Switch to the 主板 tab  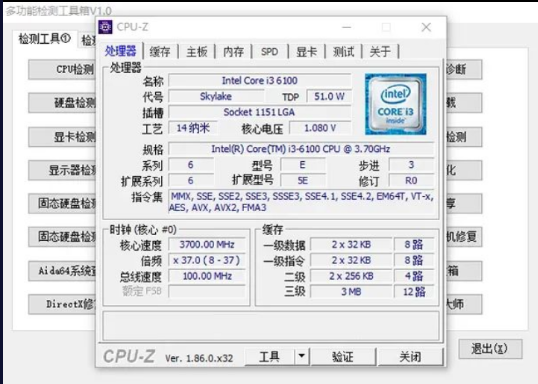click(x=197, y=52)
